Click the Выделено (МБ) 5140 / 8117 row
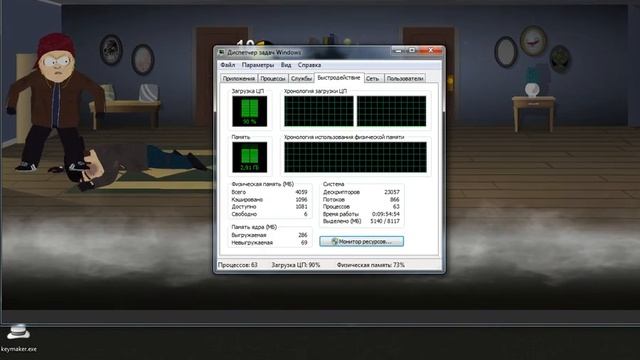Screen dimensions: 640x360 pos(361,221)
